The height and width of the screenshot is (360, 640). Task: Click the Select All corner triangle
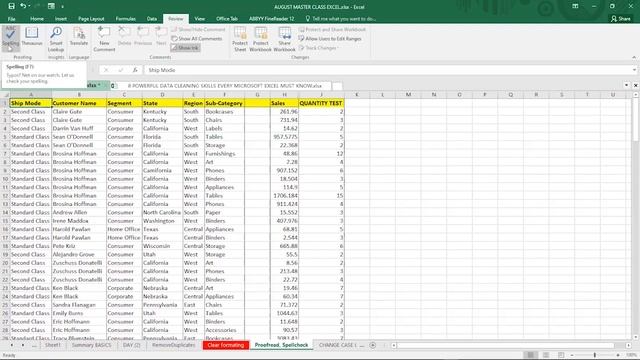pyautogui.click(x=6, y=95)
